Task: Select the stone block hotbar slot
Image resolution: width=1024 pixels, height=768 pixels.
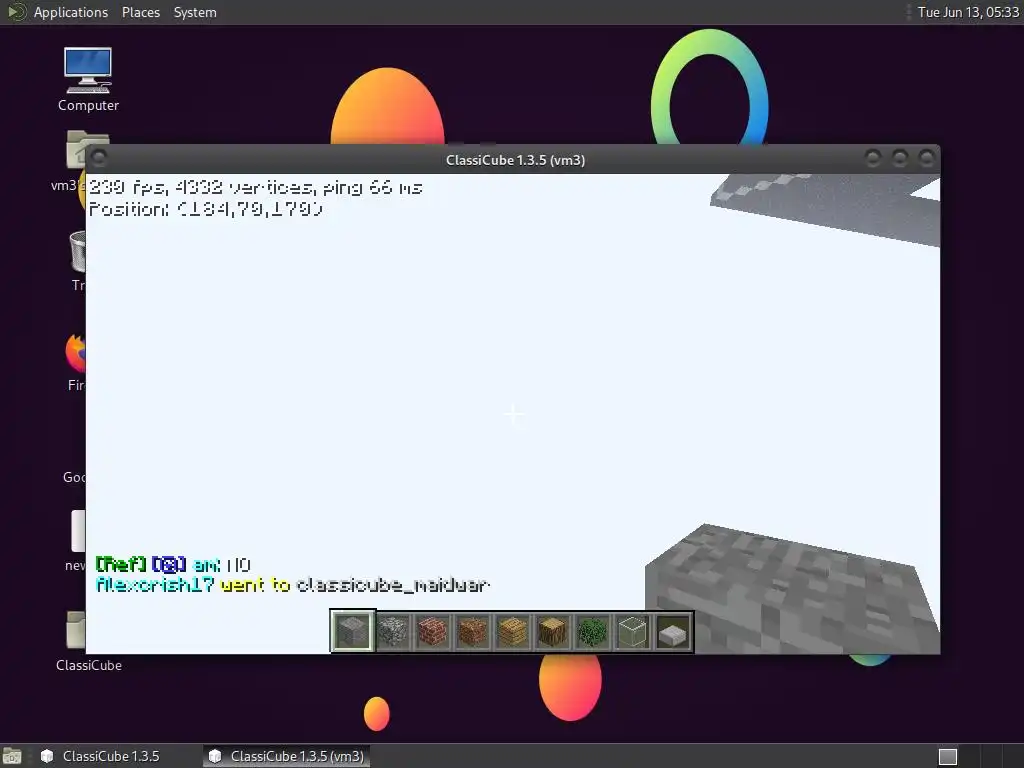Action: coord(353,631)
